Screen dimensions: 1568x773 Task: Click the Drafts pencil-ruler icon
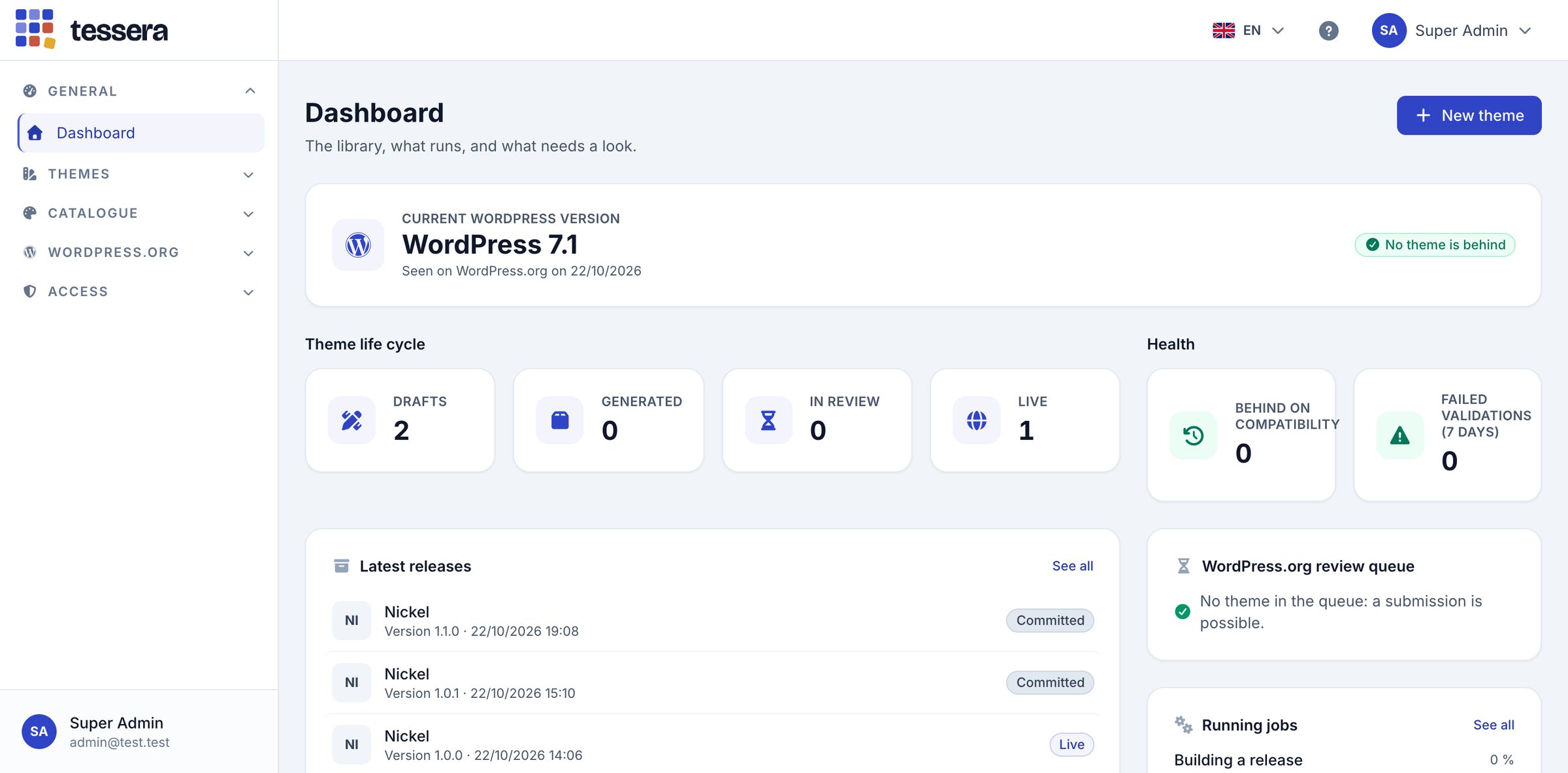[x=351, y=420]
